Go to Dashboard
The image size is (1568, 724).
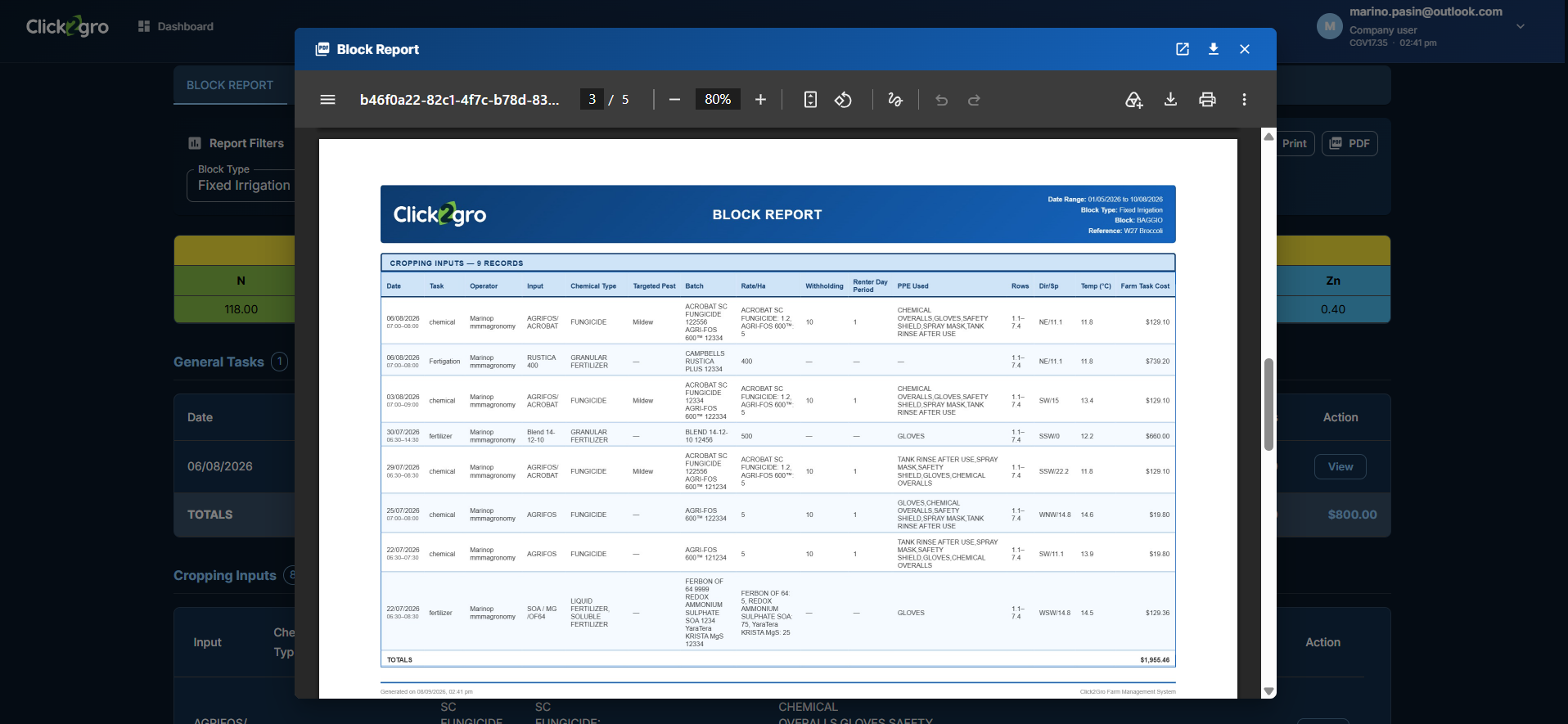[x=176, y=26]
